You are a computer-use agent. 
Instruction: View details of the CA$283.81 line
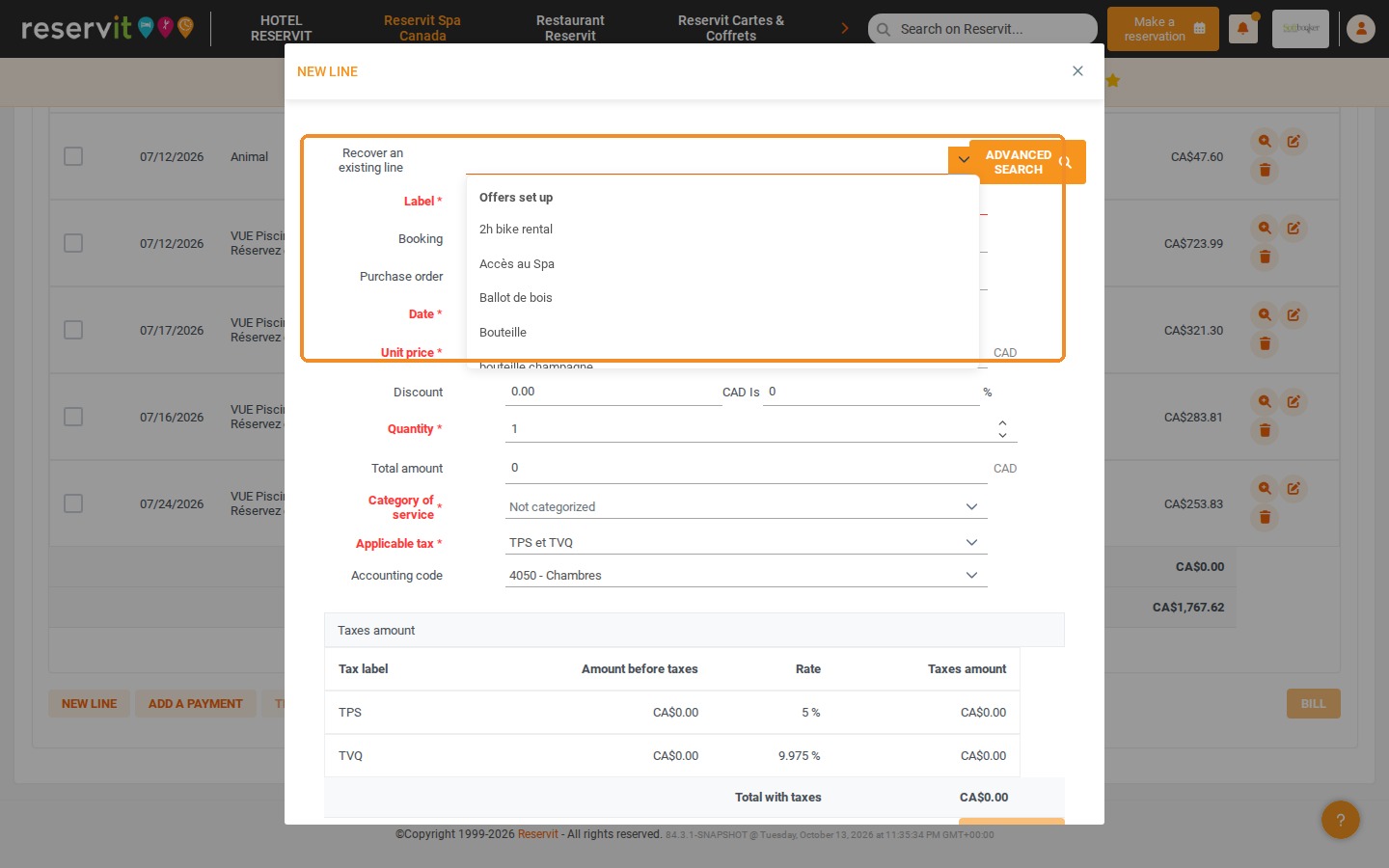pos(1265,402)
